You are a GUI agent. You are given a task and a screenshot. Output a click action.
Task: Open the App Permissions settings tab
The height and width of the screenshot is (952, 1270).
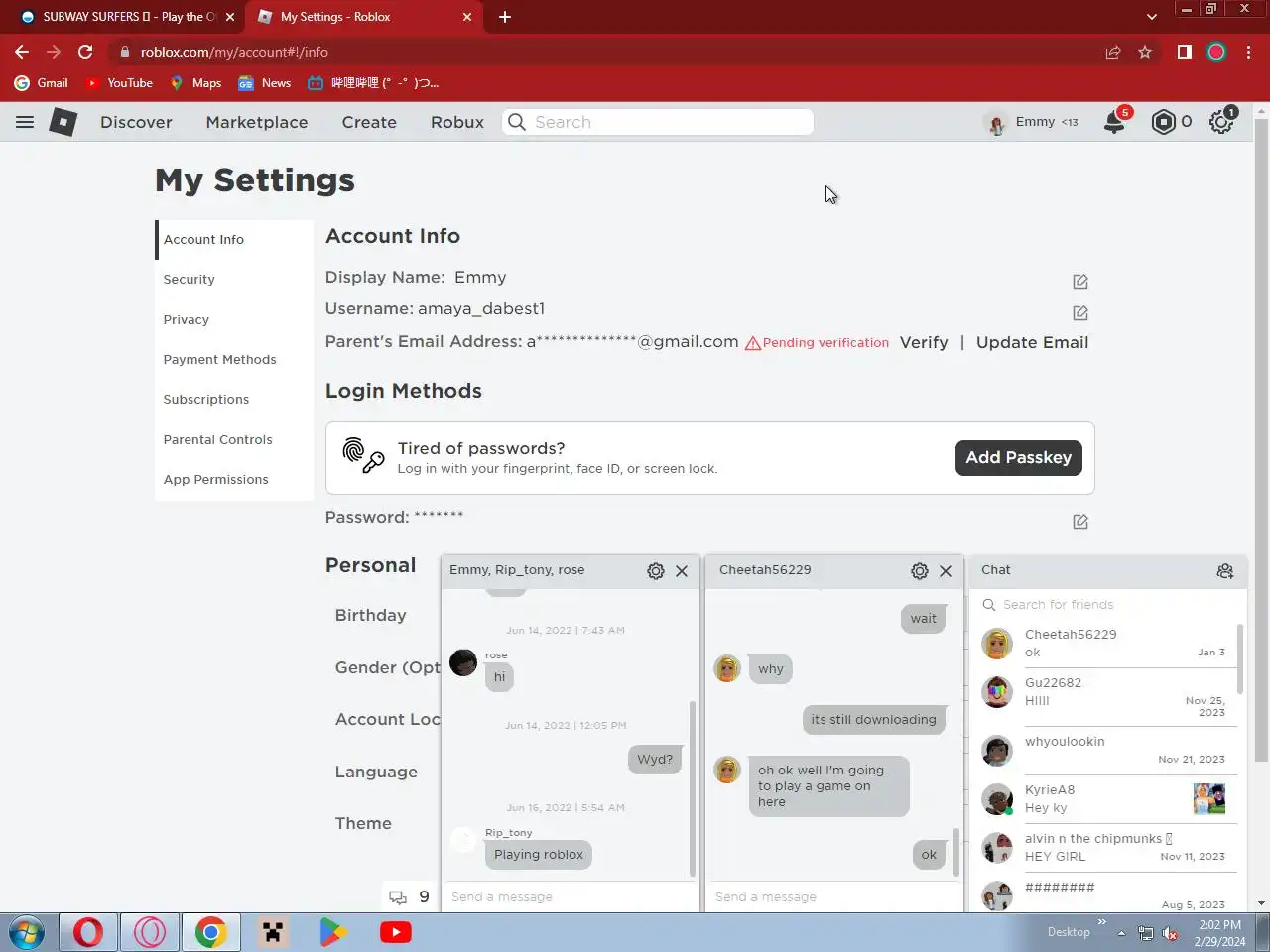point(234,479)
